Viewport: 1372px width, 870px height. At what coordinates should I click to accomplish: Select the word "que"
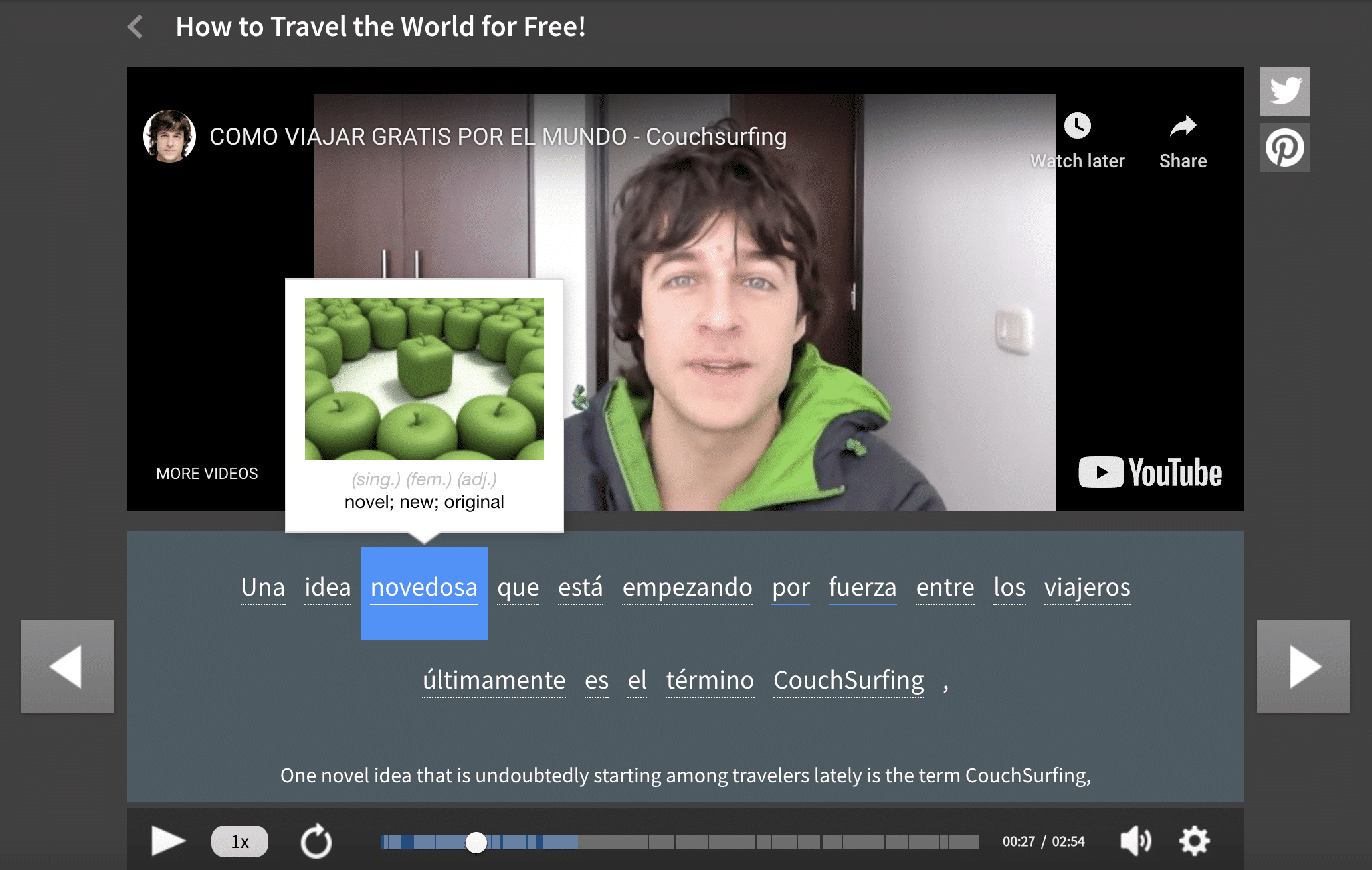point(518,588)
